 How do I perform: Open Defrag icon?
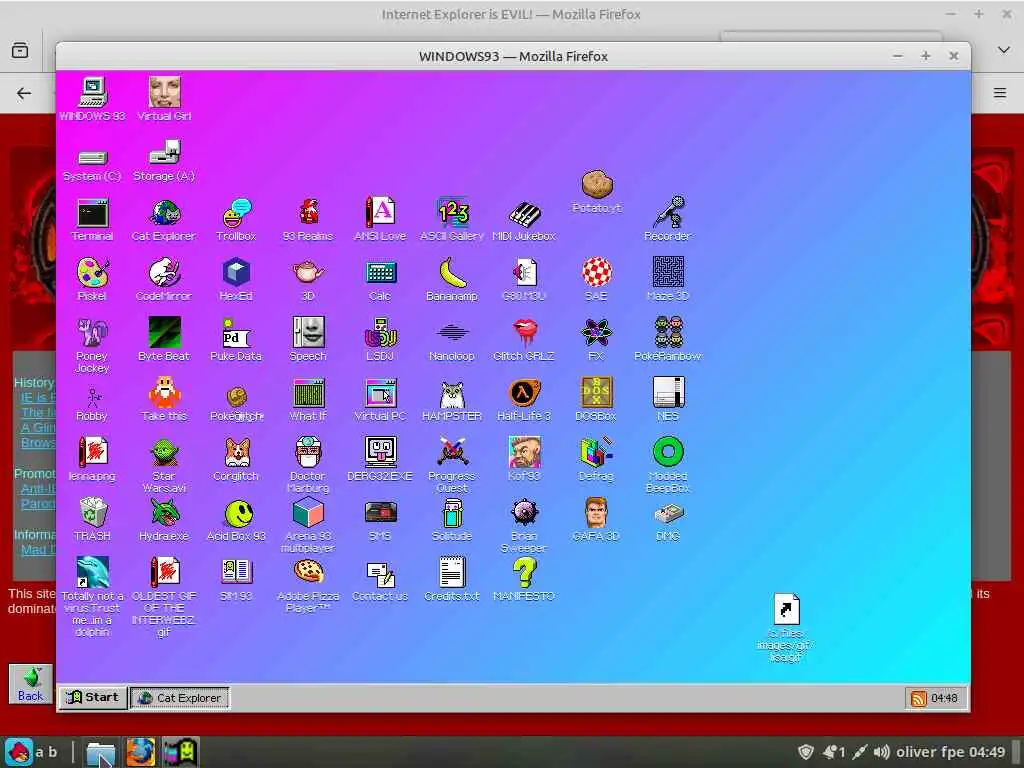pos(596,452)
